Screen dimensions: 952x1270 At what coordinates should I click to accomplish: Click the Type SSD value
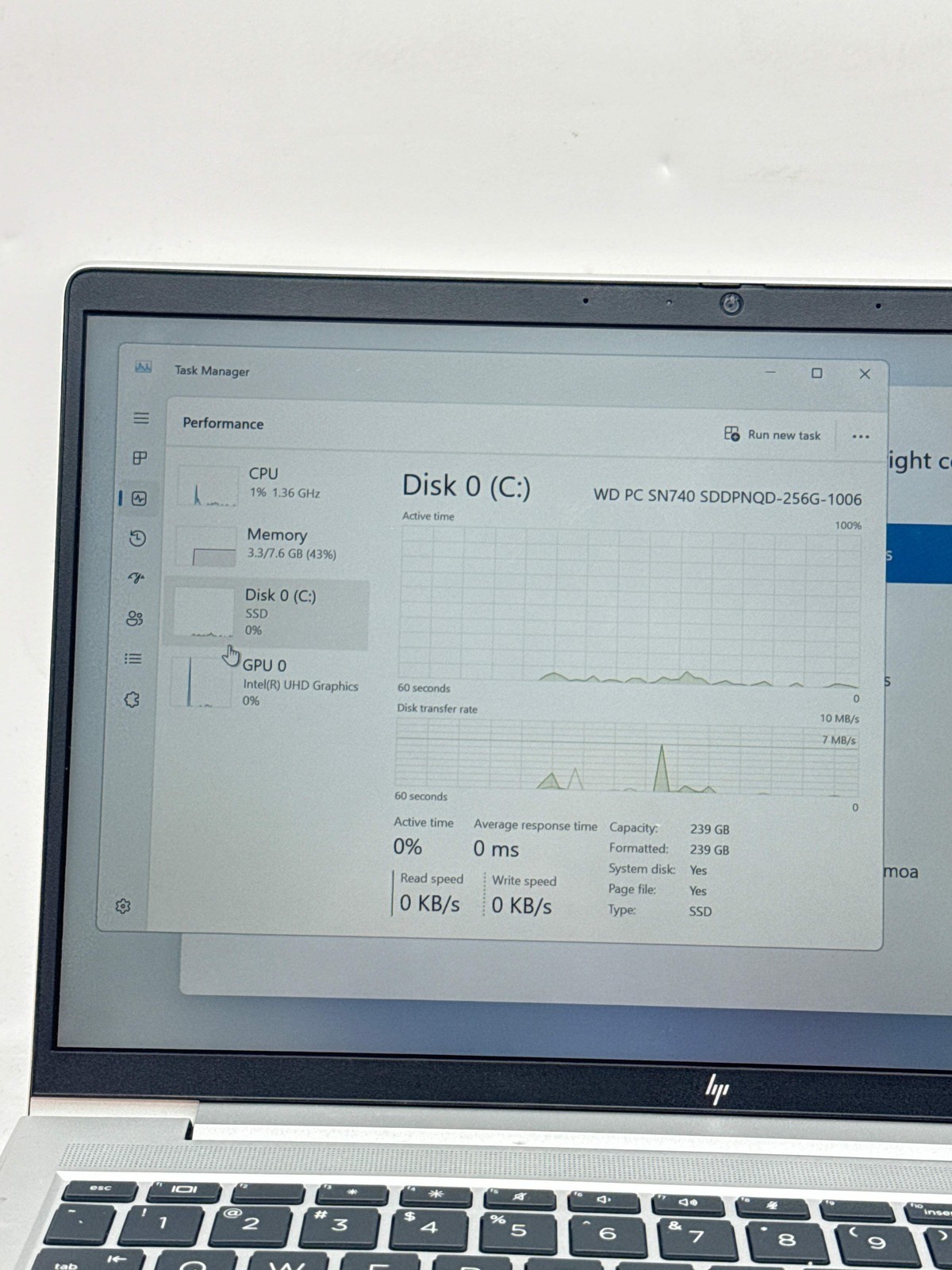coord(700,911)
